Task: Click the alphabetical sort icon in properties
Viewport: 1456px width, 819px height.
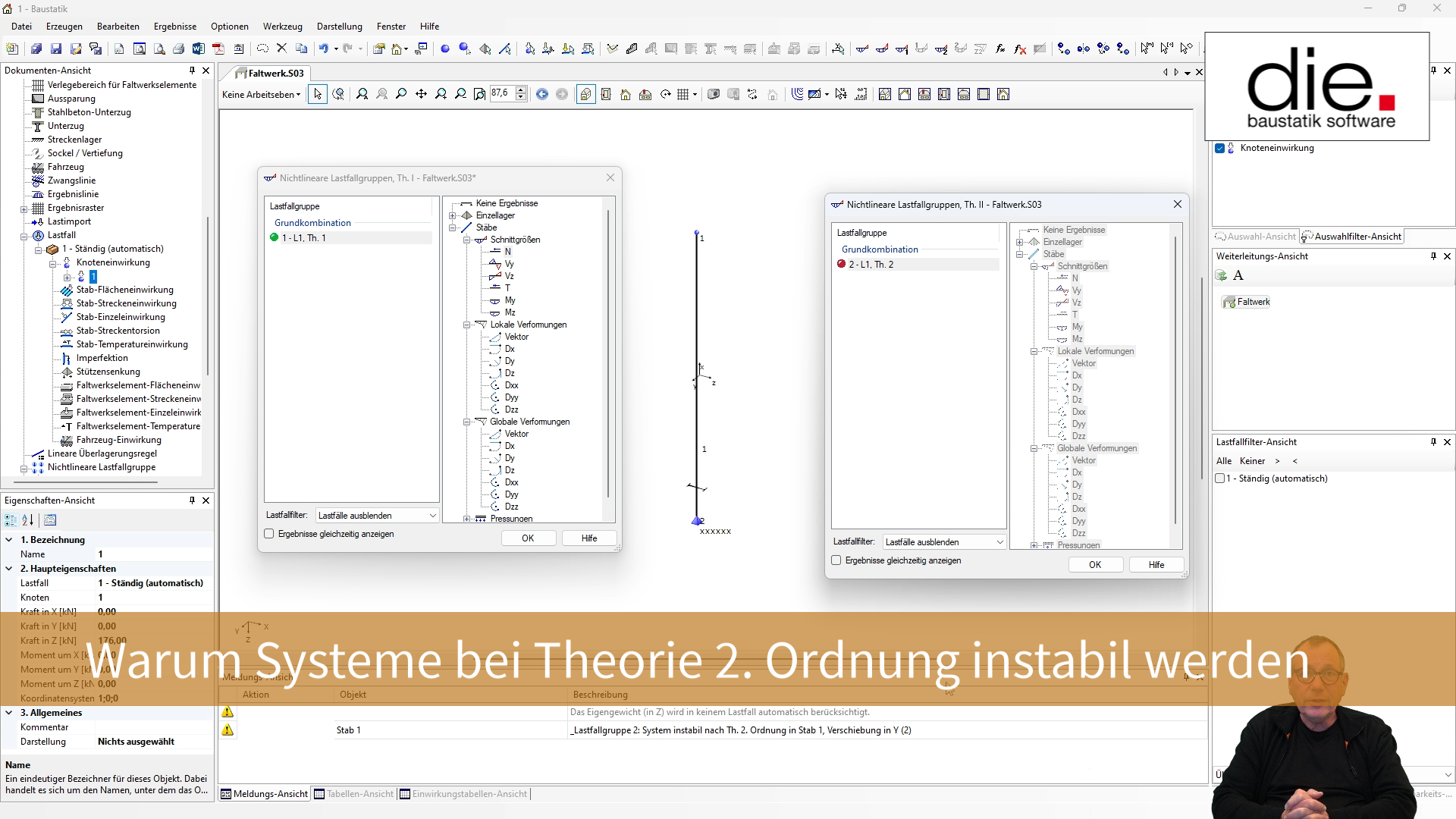Action: pyautogui.click(x=28, y=520)
